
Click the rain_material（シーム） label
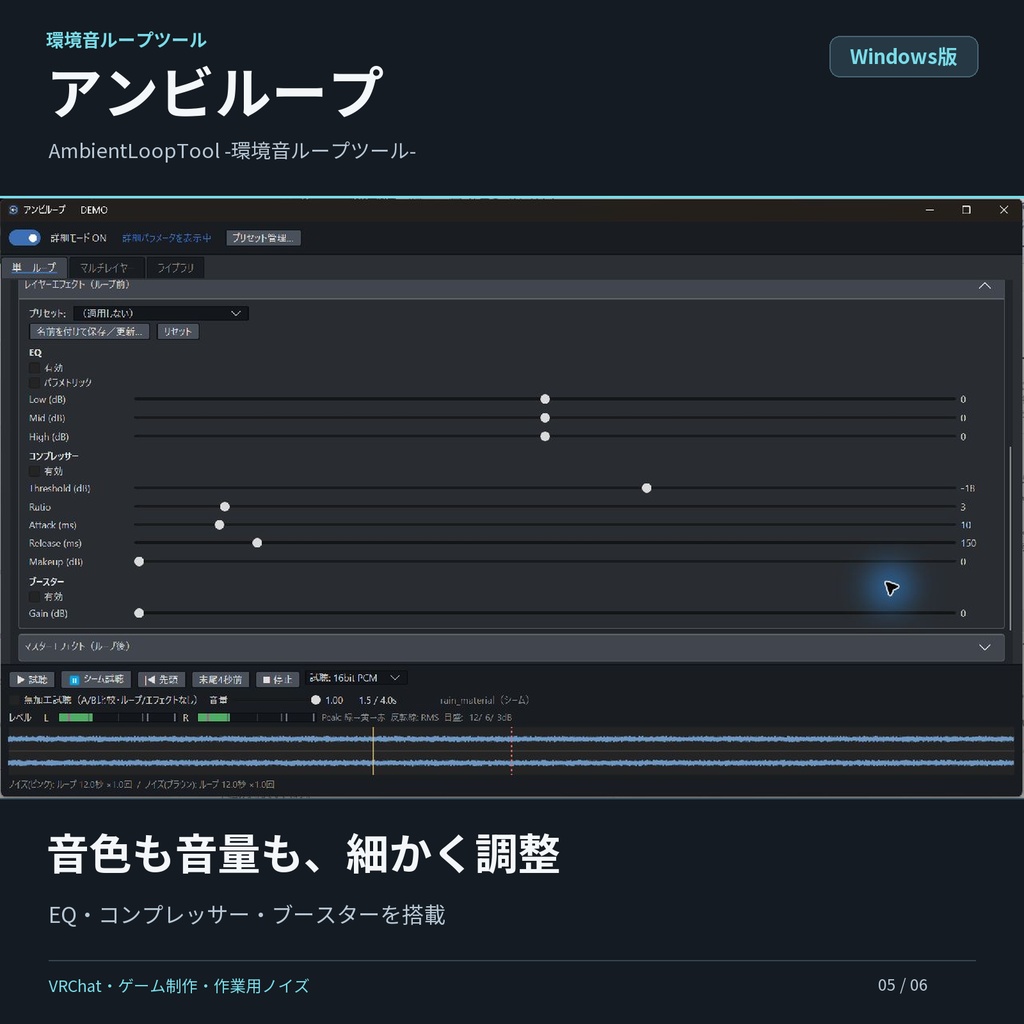point(485,700)
